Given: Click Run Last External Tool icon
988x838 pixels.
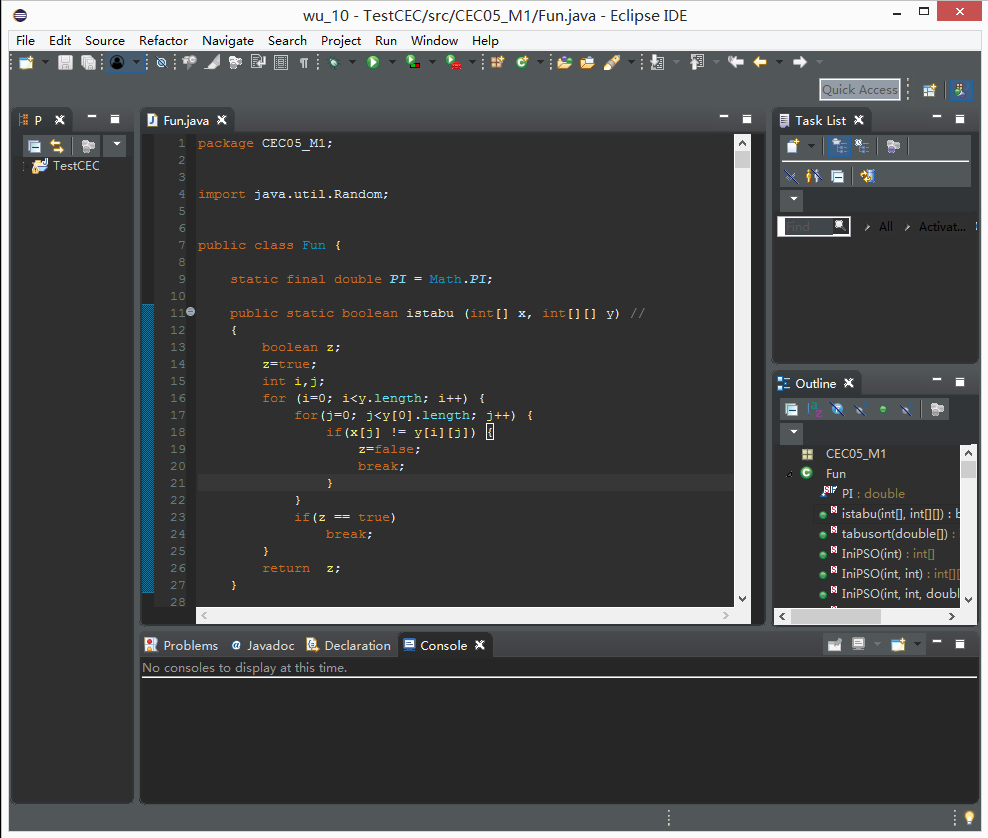Looking at the screenshot, I should click(453, 62).
